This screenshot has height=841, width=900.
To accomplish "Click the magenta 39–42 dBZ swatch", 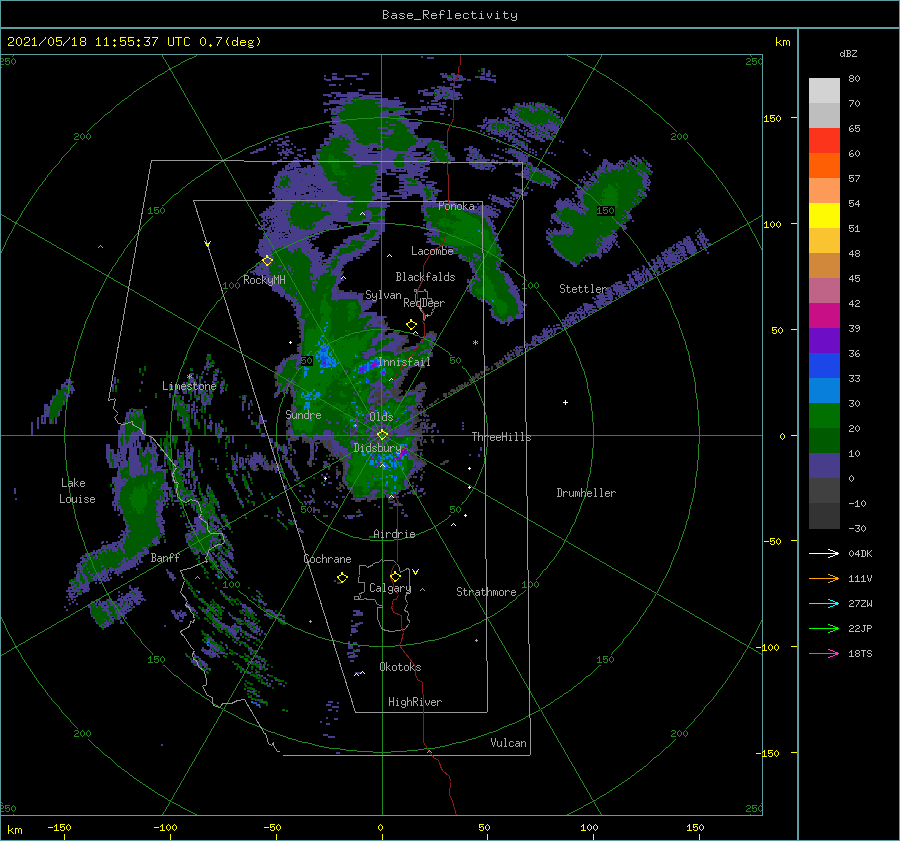I will 824,316.
